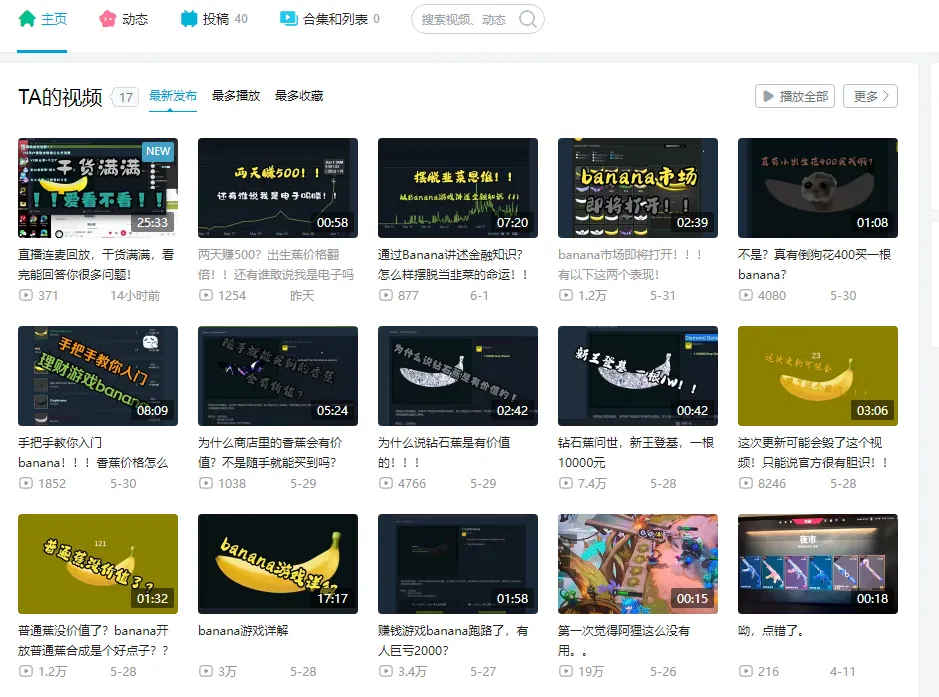Open title 直播连麦回放，干货满满

click(96, 265)
